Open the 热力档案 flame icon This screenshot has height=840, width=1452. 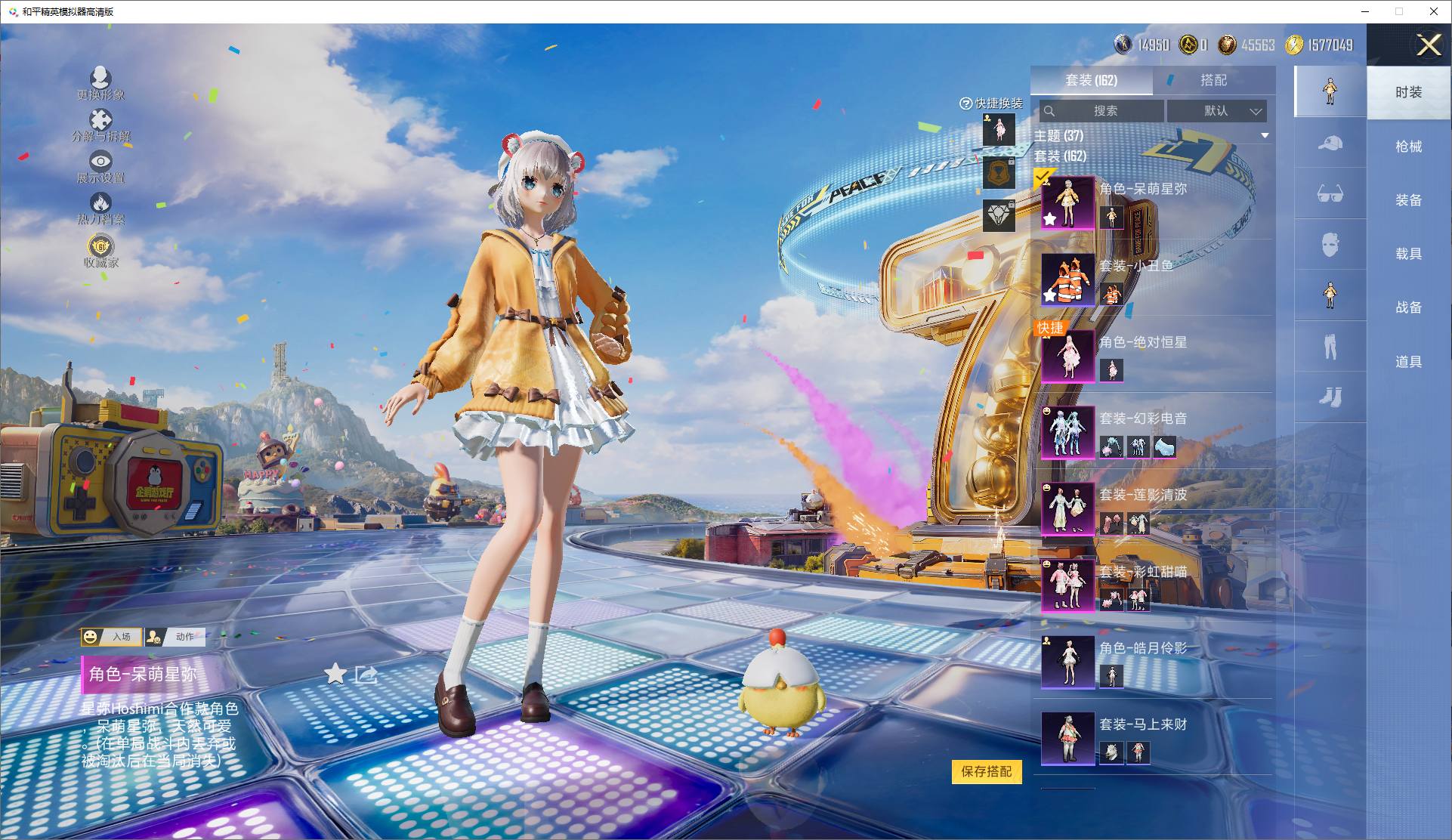pyautogui.click(x=100, y=203)
